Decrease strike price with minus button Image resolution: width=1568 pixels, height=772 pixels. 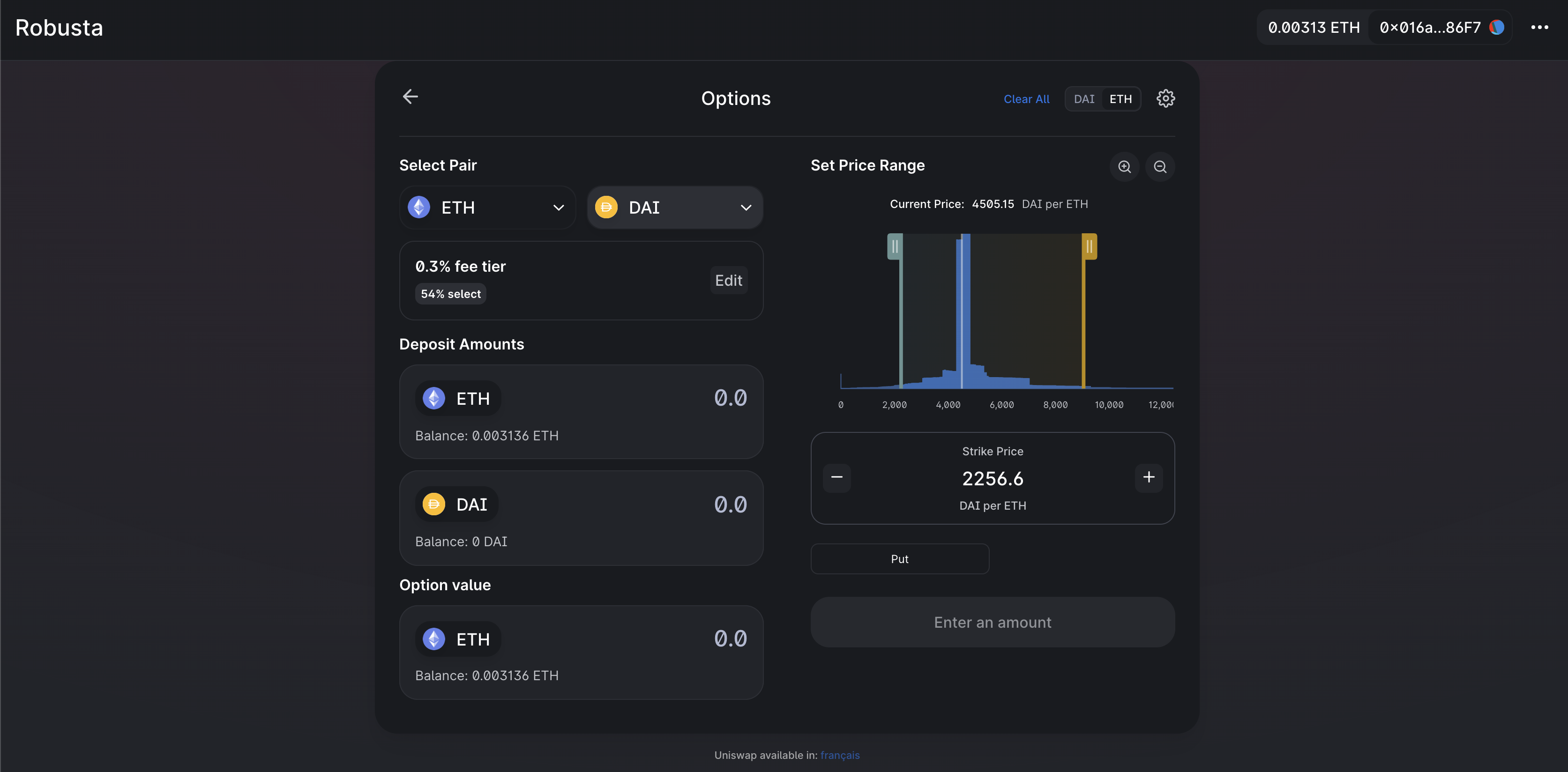pos(836,477)
